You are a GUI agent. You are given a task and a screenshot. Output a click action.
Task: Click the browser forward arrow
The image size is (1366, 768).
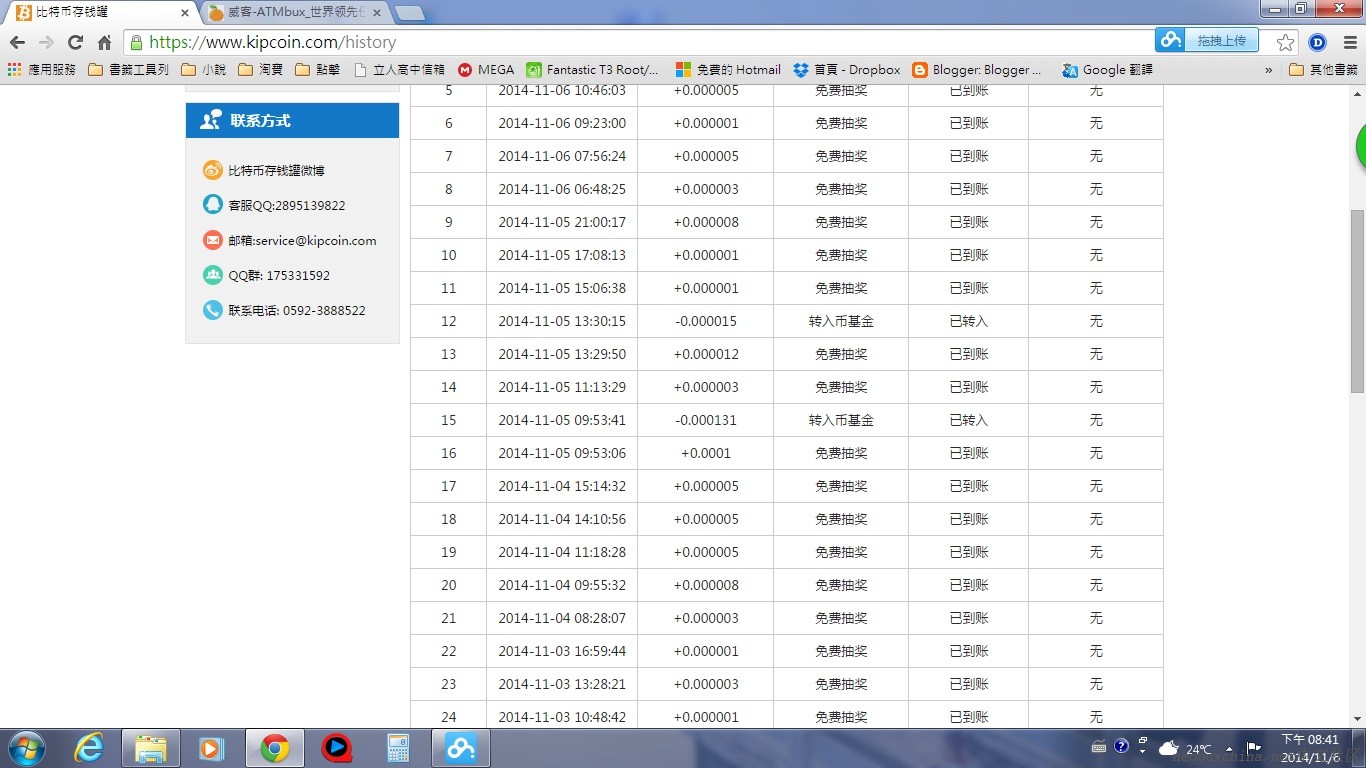pyautogui.click(x=46, y=42)
